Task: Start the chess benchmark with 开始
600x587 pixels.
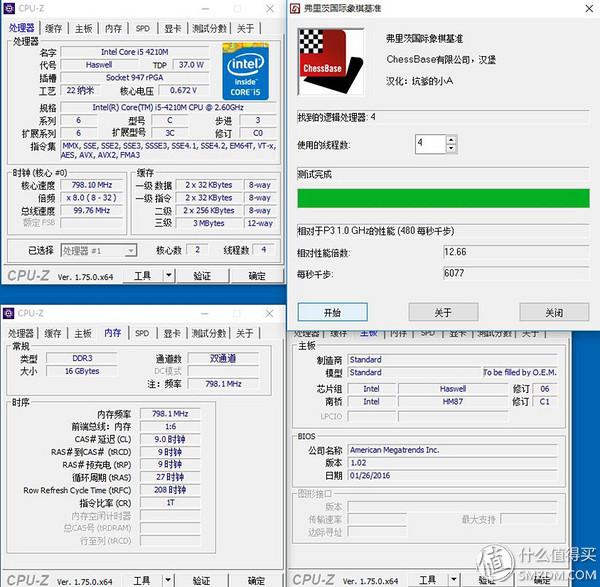Action: point(333,312)
